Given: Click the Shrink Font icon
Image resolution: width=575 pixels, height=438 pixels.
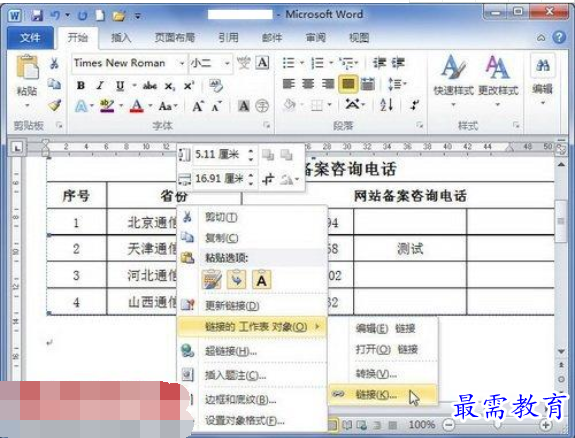Looking at the screenshot, I should click(216, 106).
